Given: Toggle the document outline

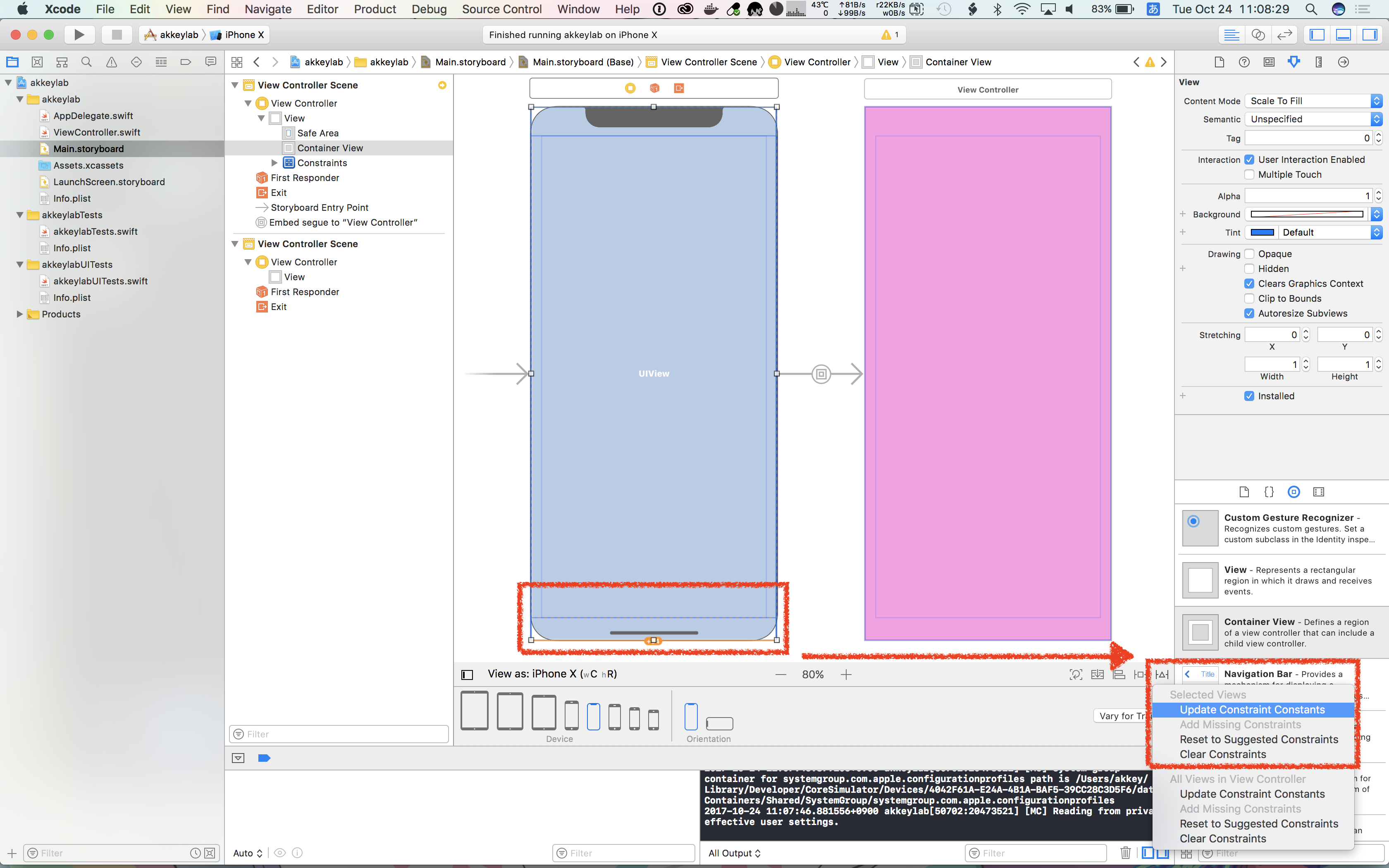Looking at the screenshot, I should pos(467,675).
